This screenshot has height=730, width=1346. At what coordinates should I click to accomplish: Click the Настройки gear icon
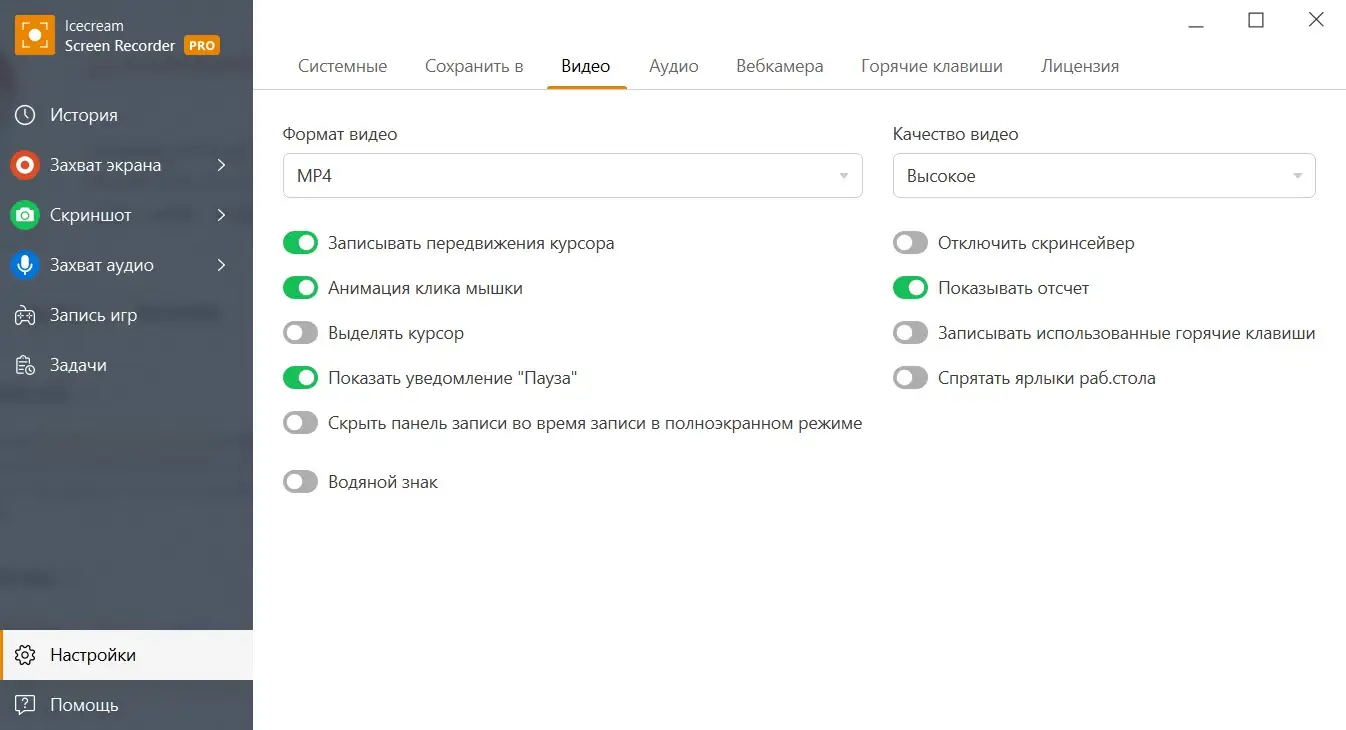coord(24,654)
